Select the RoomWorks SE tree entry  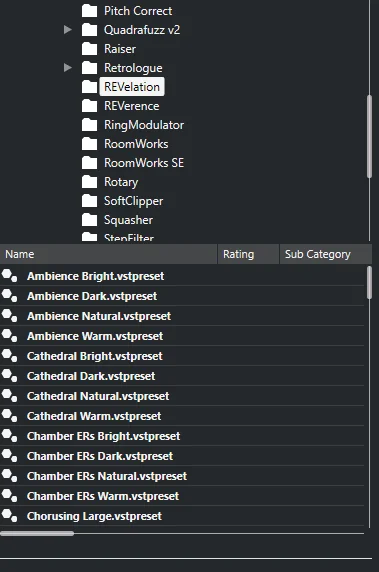(144, 163)
